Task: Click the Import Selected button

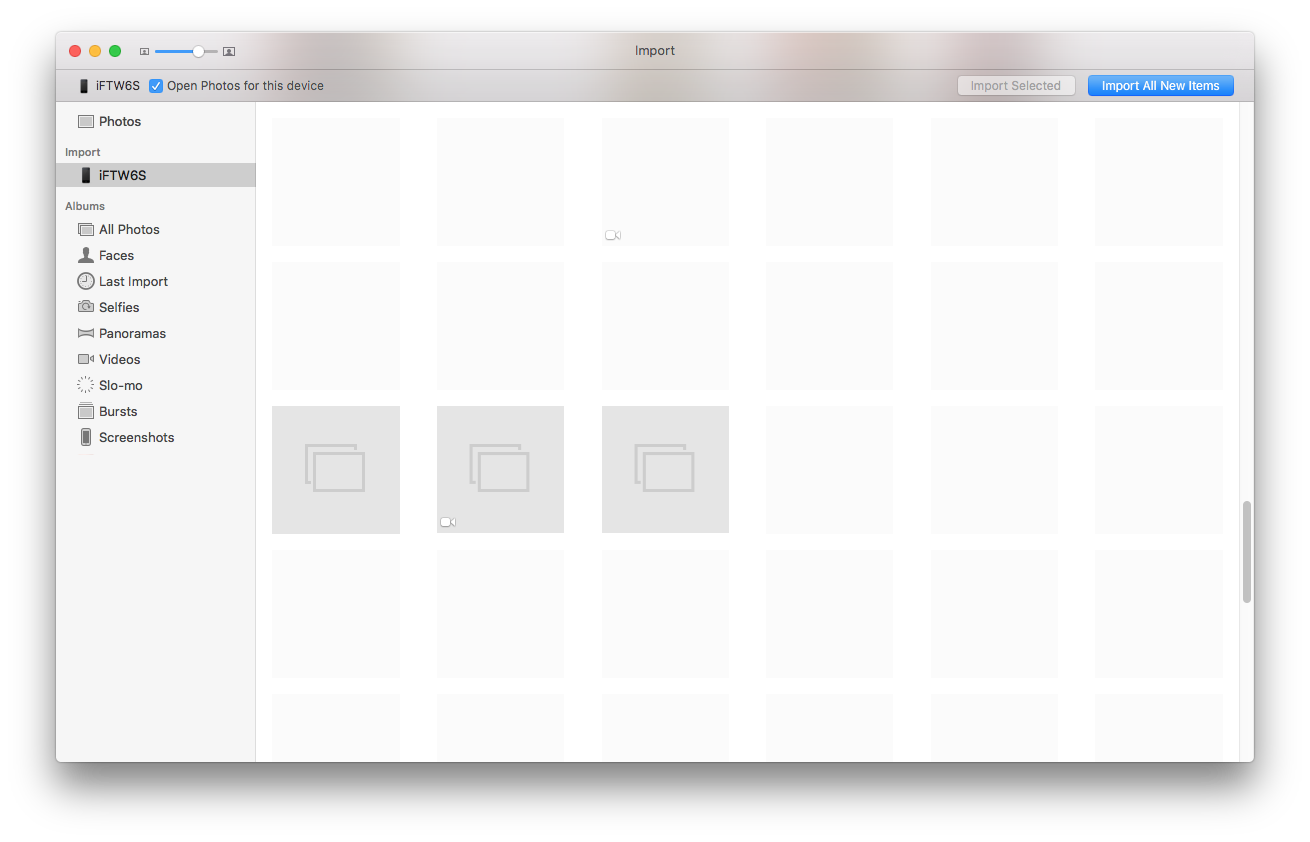Action: pos(1016,85)
